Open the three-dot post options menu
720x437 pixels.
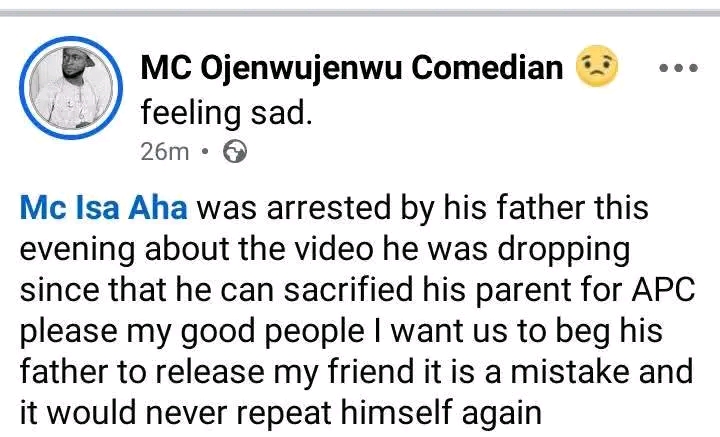click(679, 68)
